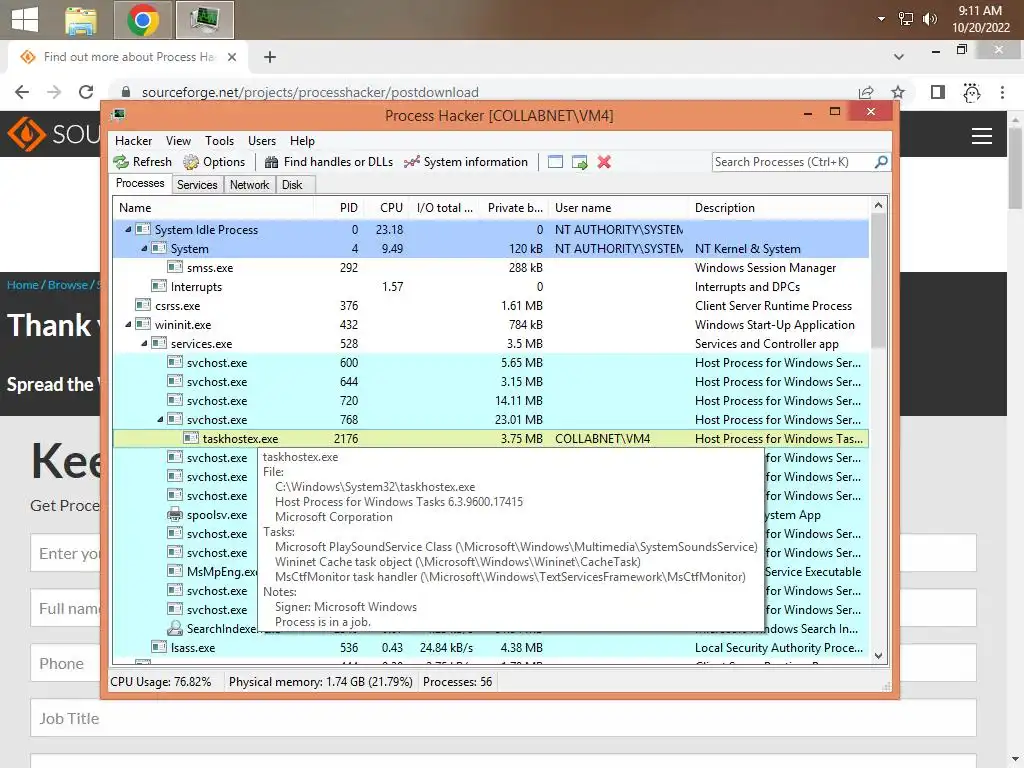The width and height of the screenshot is (1024, 768).
Task: Click the lsass.exe process icon
Action: [x=159, y=647]
